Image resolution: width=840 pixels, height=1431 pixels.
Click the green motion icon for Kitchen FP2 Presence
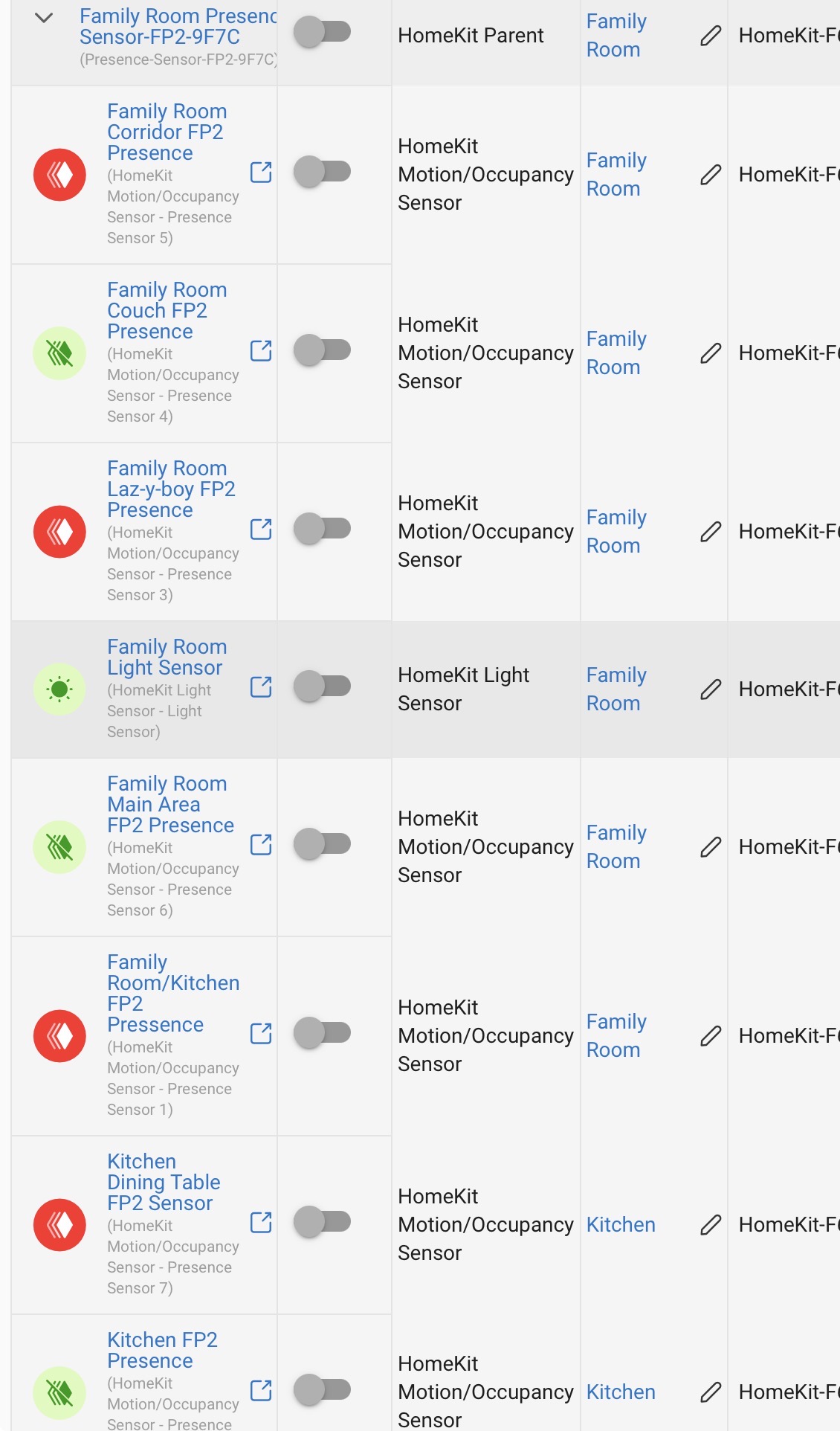tap(59, 1392)
